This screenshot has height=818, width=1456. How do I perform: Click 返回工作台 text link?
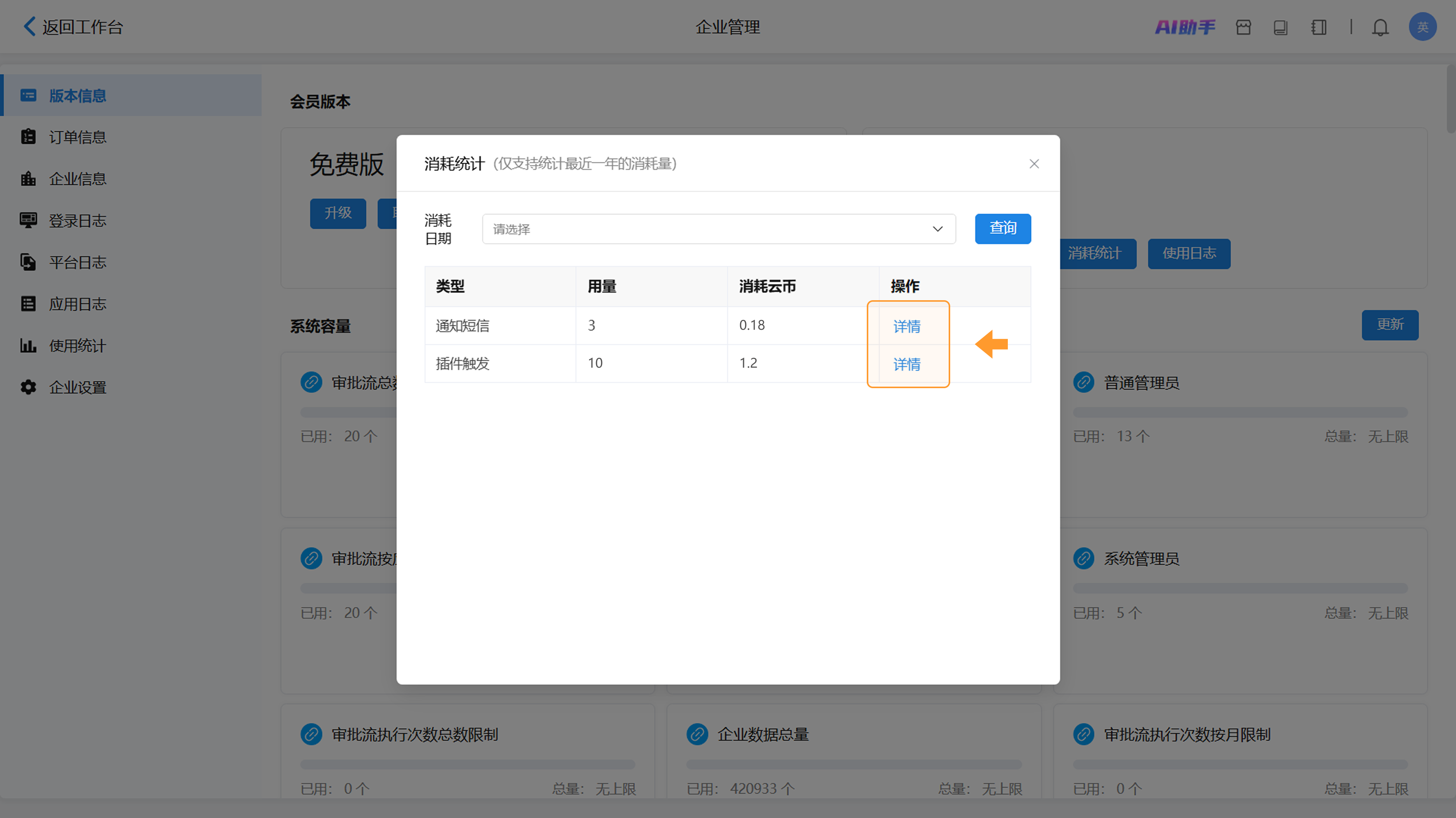point(83,27)
